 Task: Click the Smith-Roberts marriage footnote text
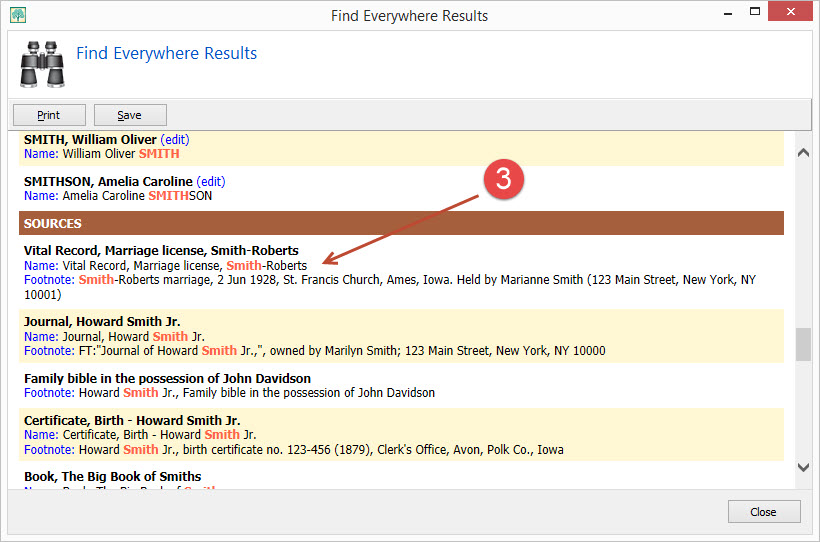(390, 287)
